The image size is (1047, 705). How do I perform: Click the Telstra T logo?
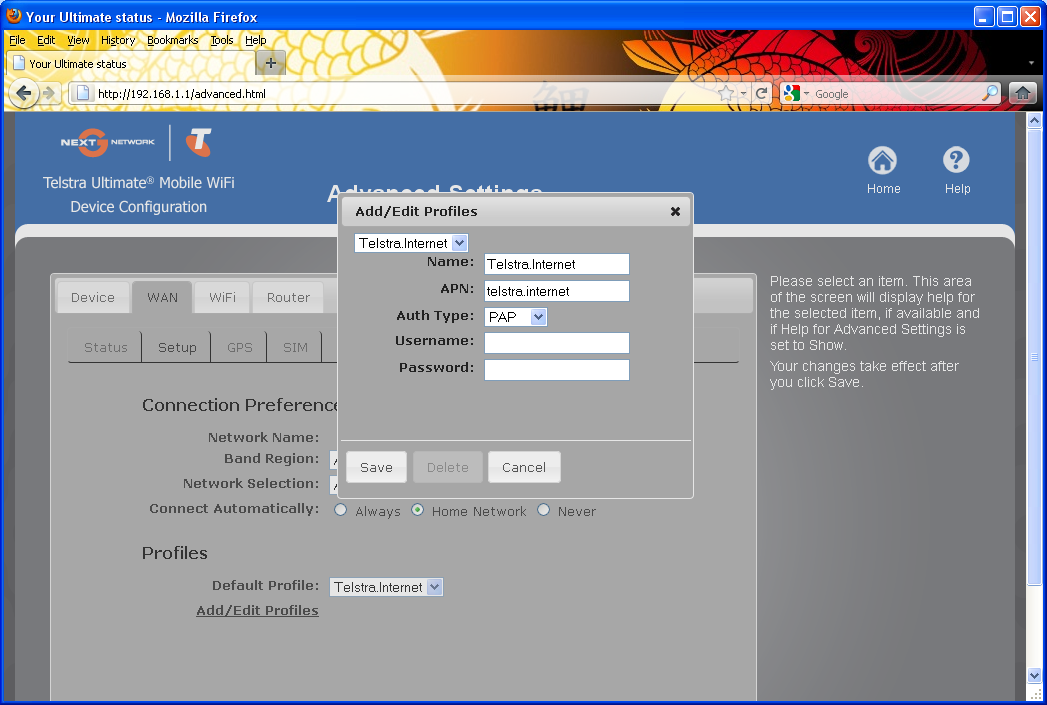coord(199,142)
